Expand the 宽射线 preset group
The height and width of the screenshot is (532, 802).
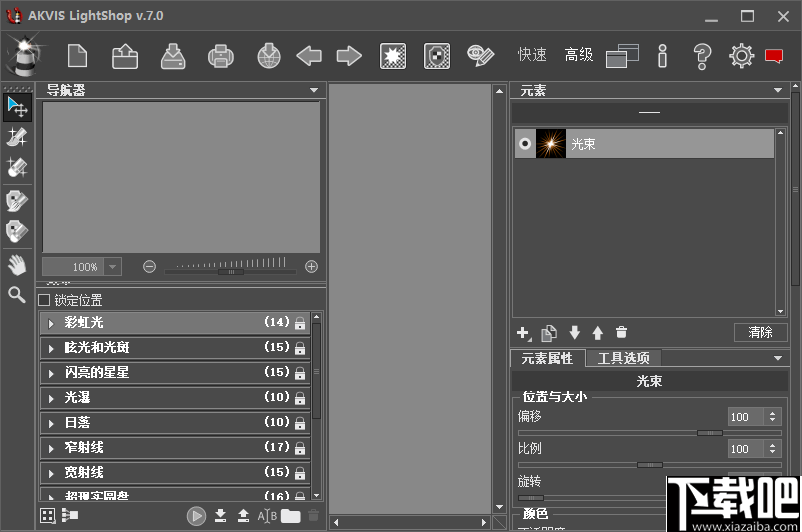pyautogui.click(x=51, y=474)
